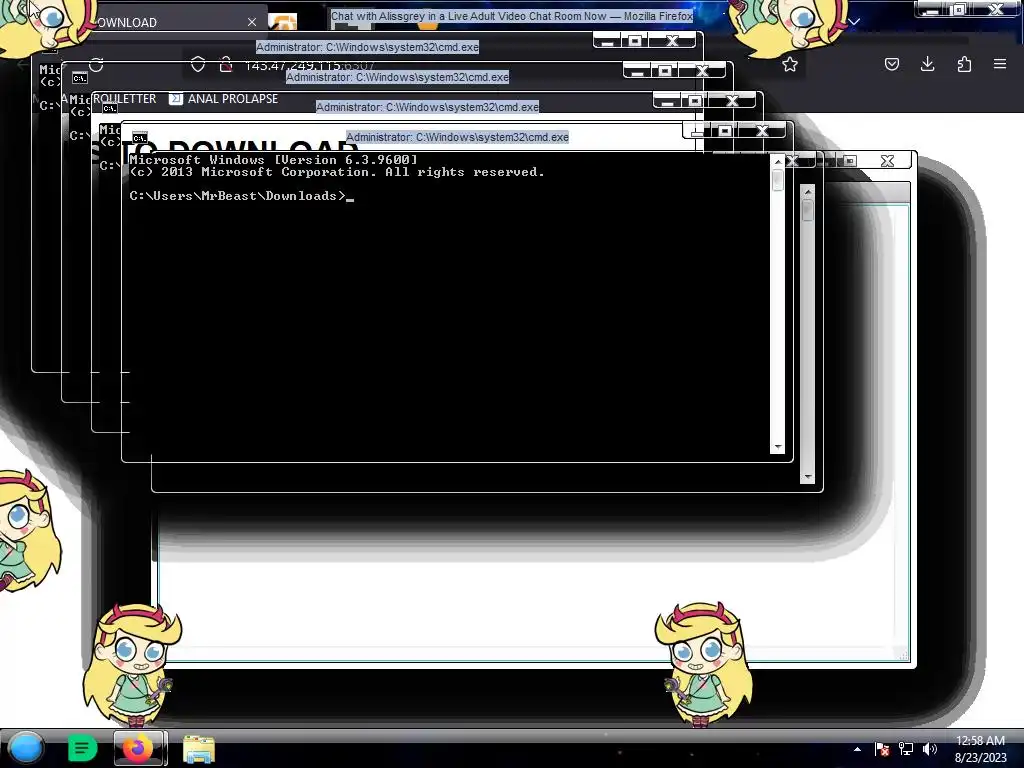Maximize the frontmost cmd.exe window

click(724, 131)
